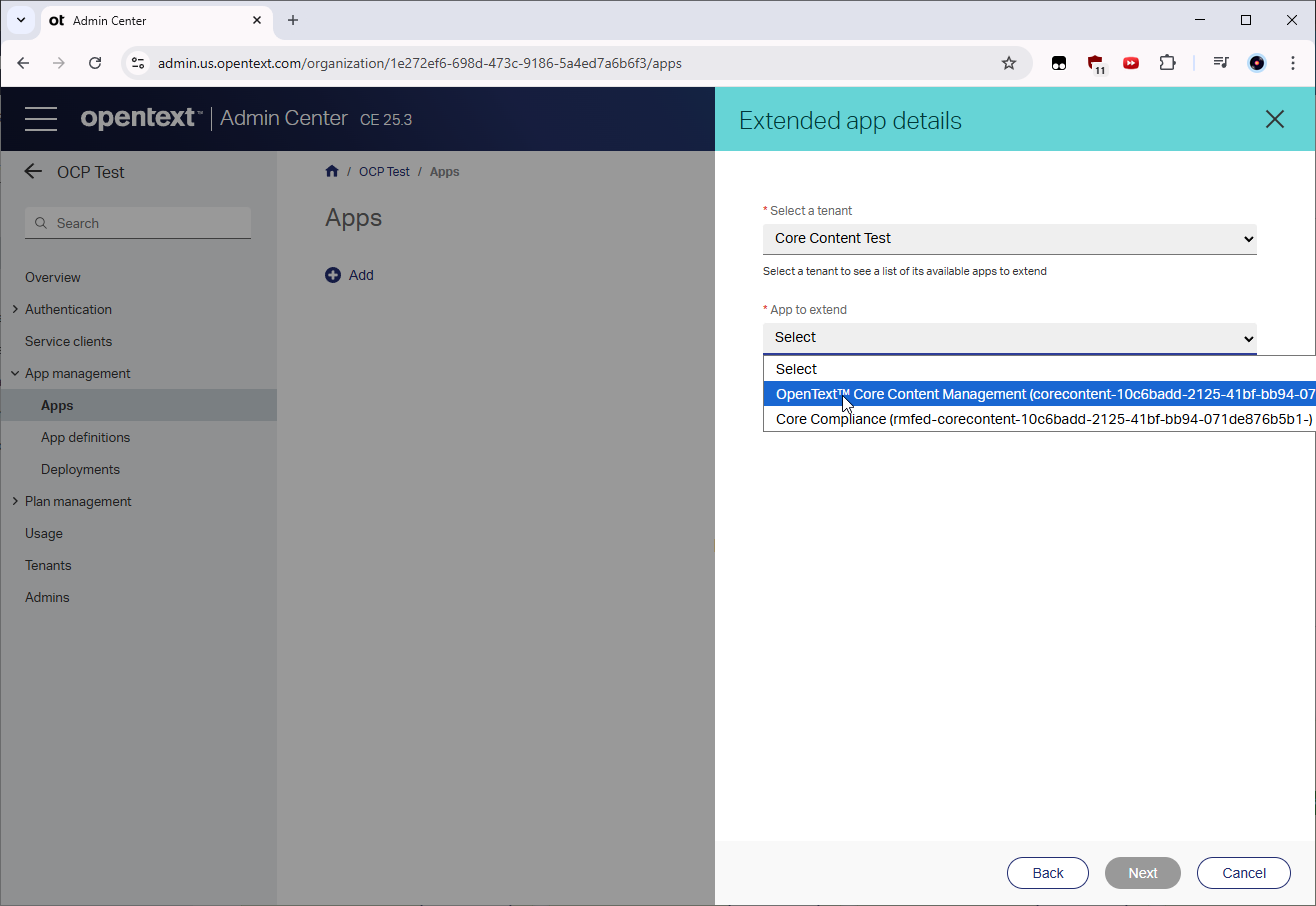Choose the Core Compliance option
Image resolution: width=1316 pixels, height=906 pixels.
1039,419
